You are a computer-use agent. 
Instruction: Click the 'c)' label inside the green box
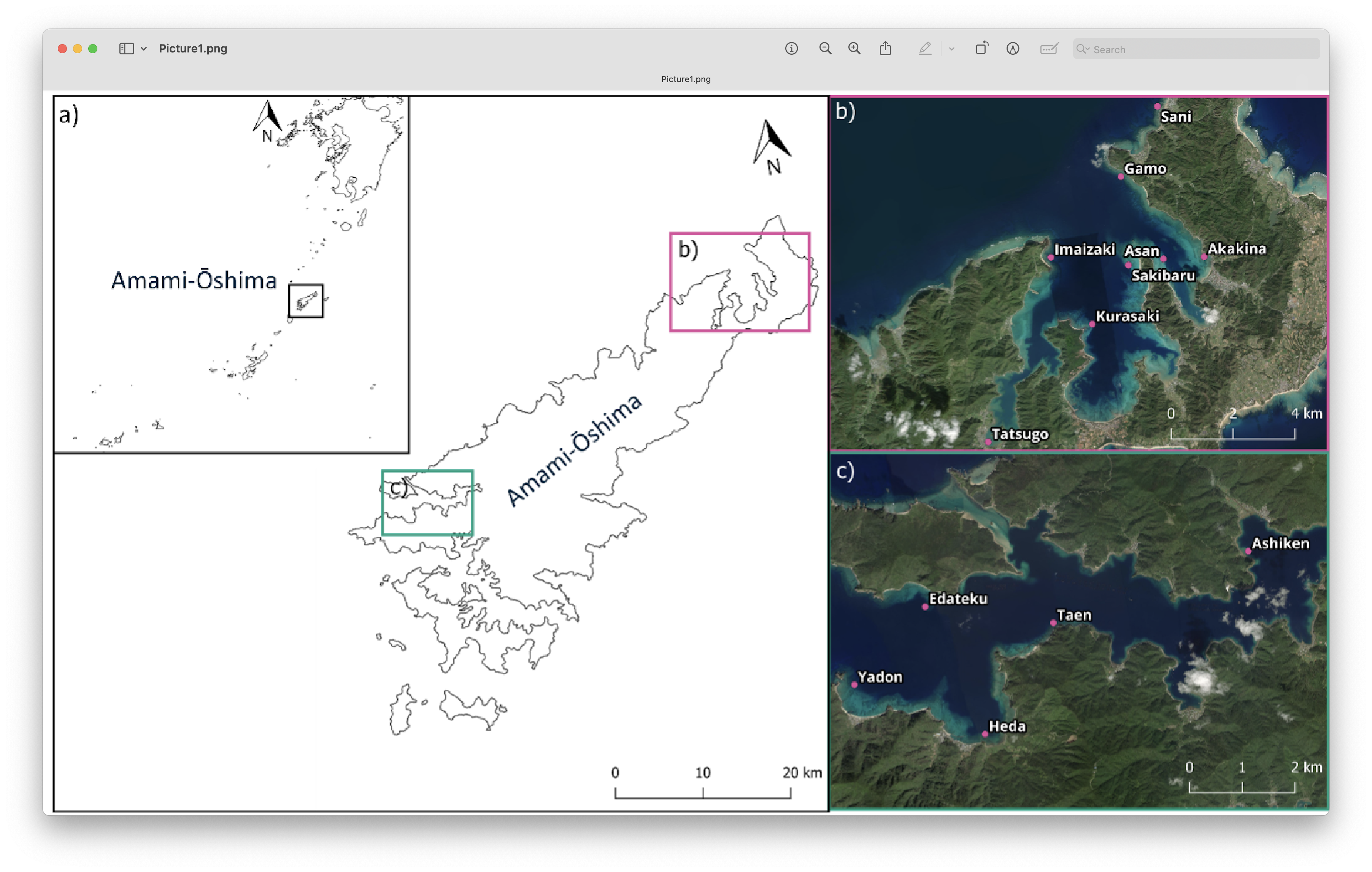(x=399, y=488)
